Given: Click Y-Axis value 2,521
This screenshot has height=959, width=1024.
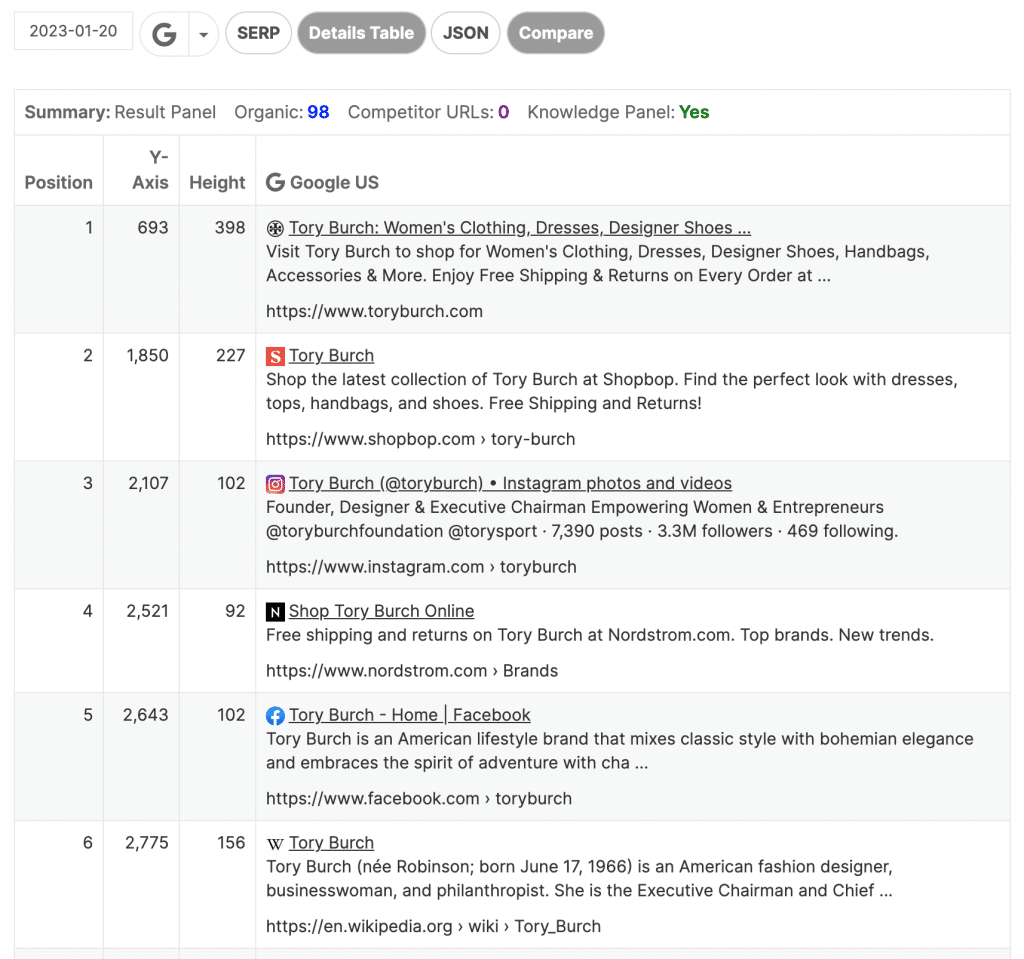Looking at the screenshot, I should [148, 611].
